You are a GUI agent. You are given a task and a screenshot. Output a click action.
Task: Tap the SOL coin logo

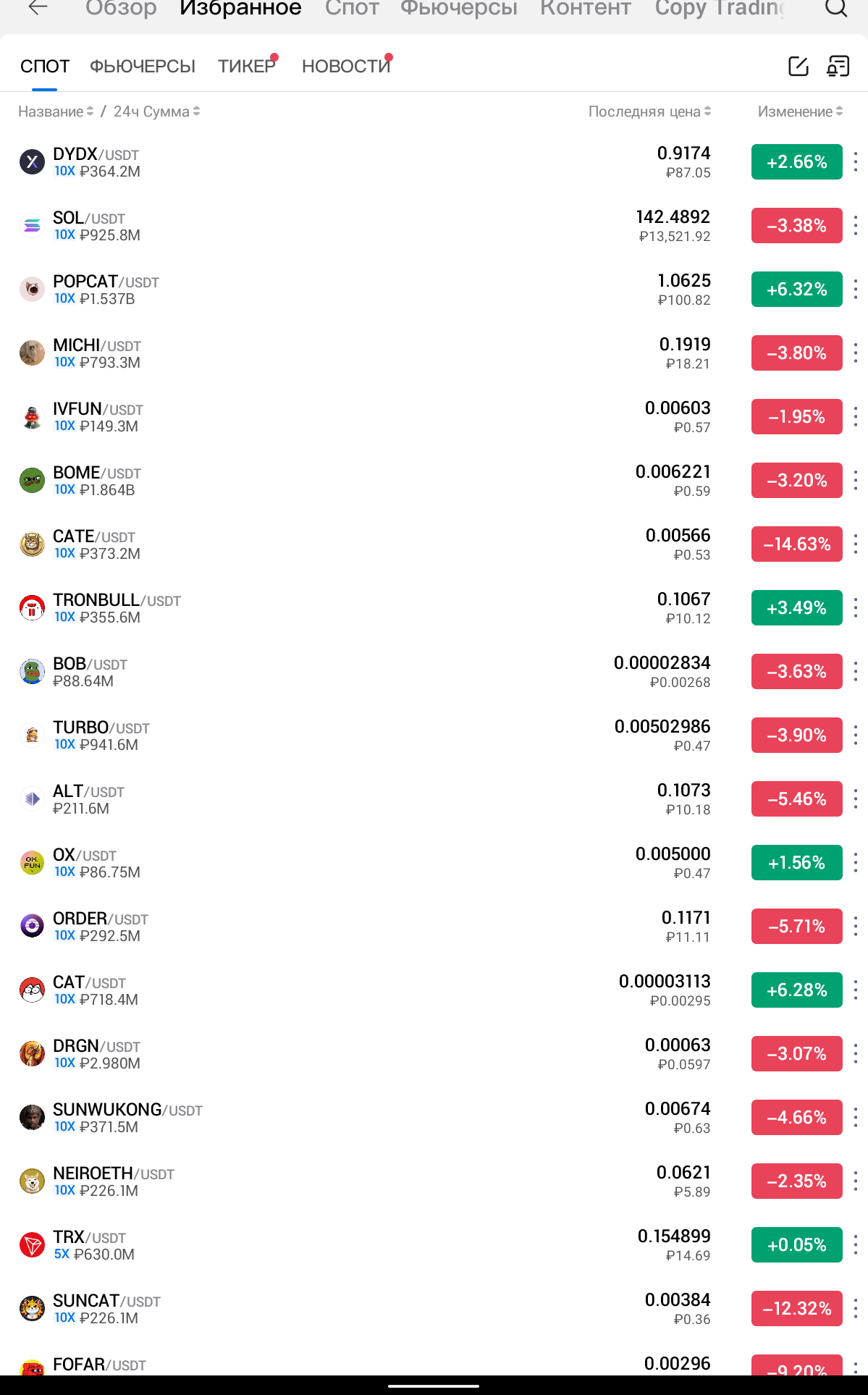pos(32,226)
